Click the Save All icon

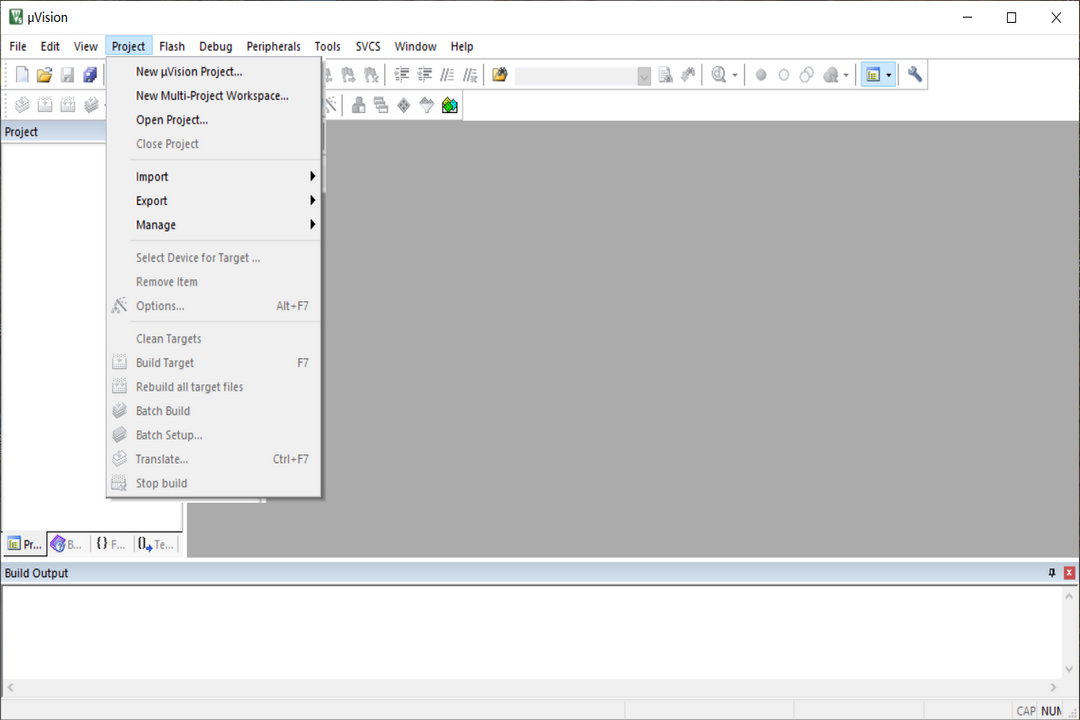pos(90,75)
